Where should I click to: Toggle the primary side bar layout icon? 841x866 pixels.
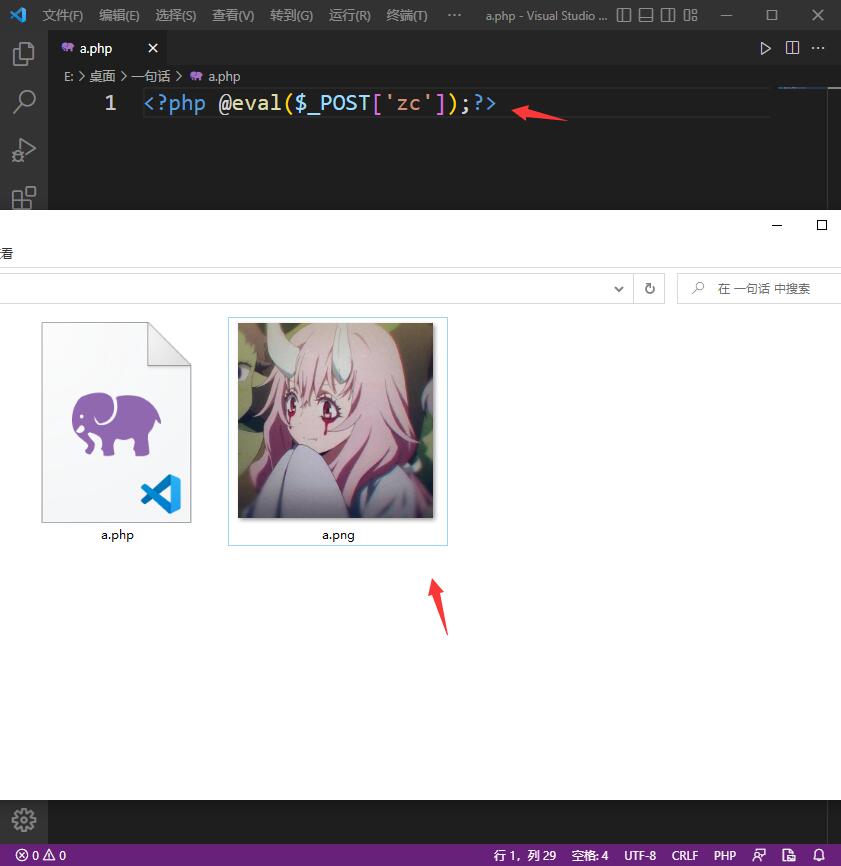coord(623,15)
